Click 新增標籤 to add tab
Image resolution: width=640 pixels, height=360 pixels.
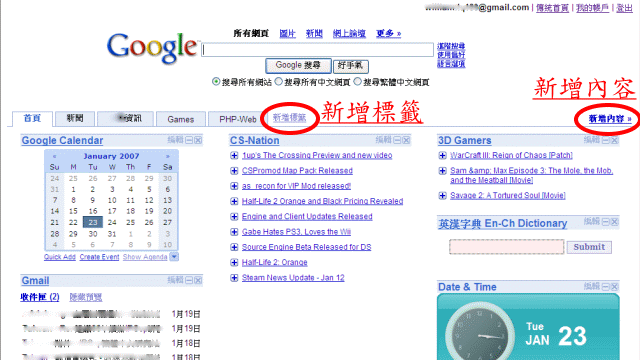pos(289,118)
